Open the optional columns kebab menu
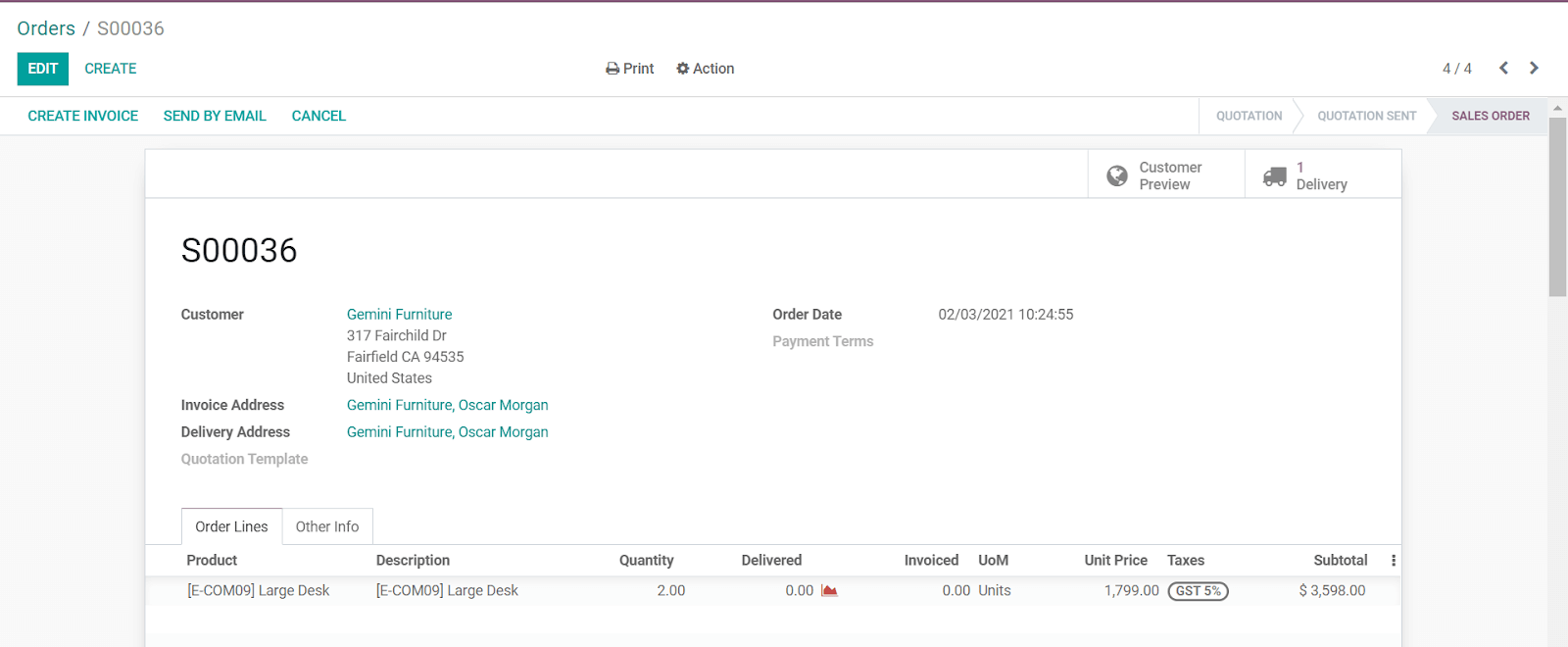 pos(1393,561)
